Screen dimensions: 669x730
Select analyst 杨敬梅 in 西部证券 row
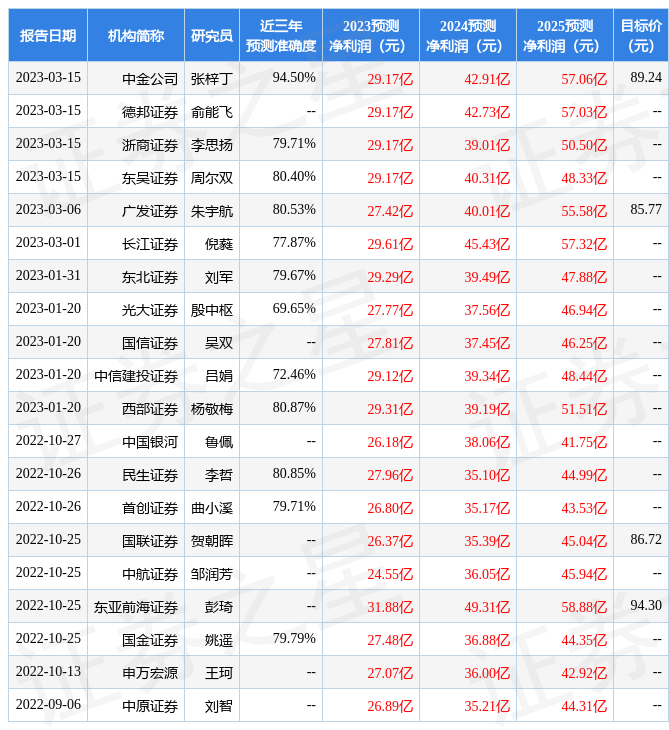(212, 408)
